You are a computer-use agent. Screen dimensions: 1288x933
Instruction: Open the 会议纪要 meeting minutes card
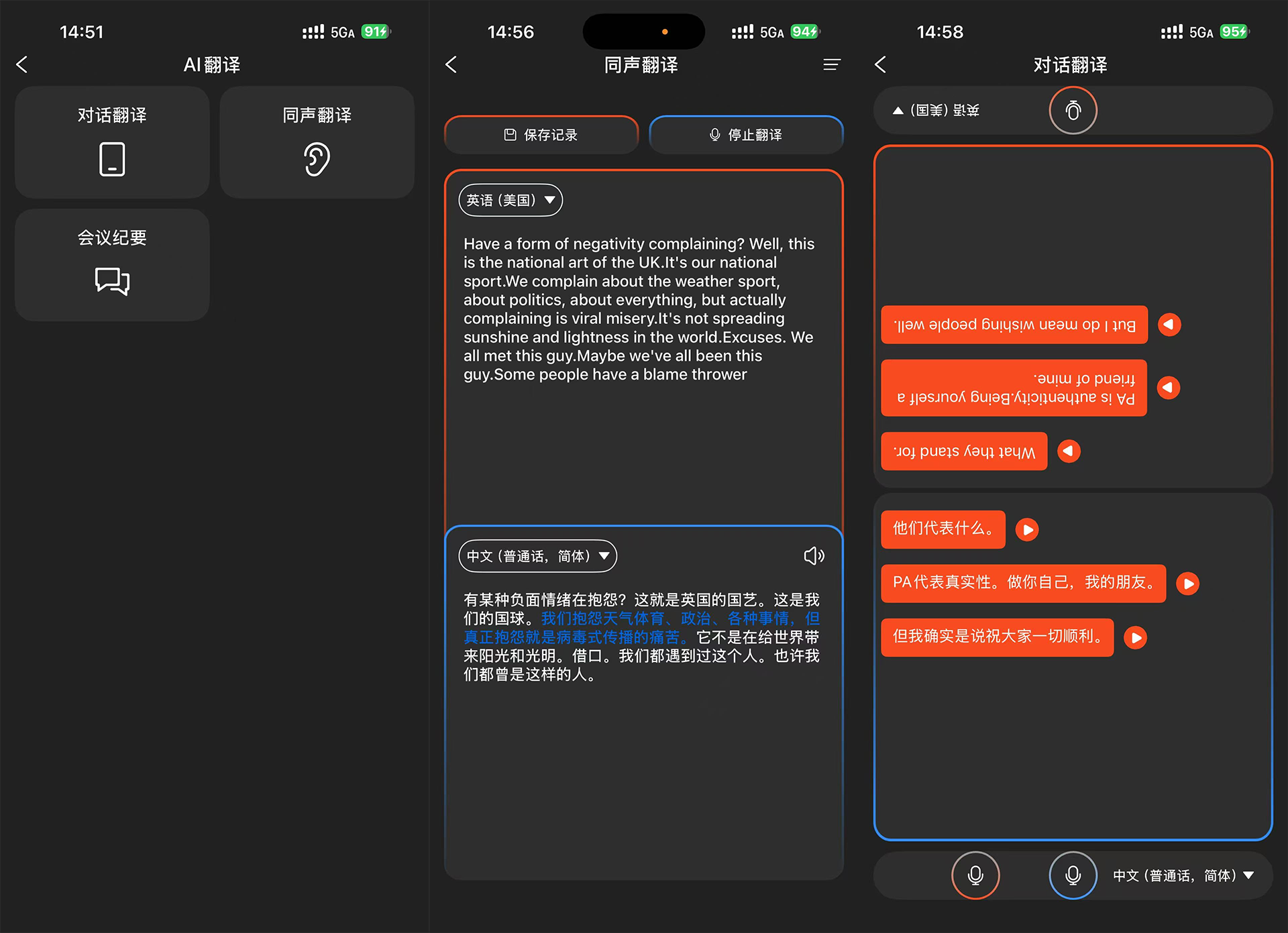pos(112,264)
